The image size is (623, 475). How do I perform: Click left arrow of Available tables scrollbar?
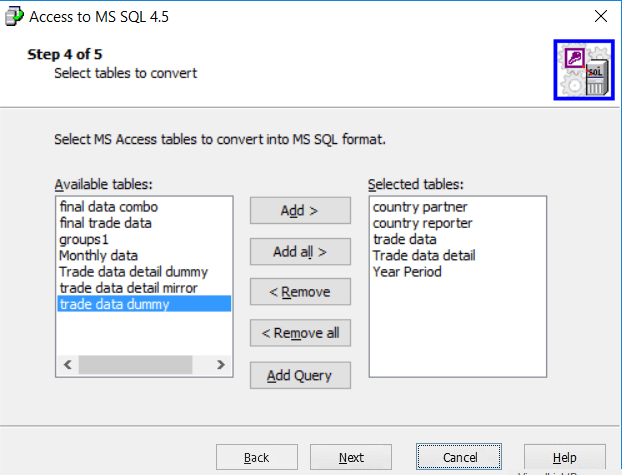tap(68, 365)
